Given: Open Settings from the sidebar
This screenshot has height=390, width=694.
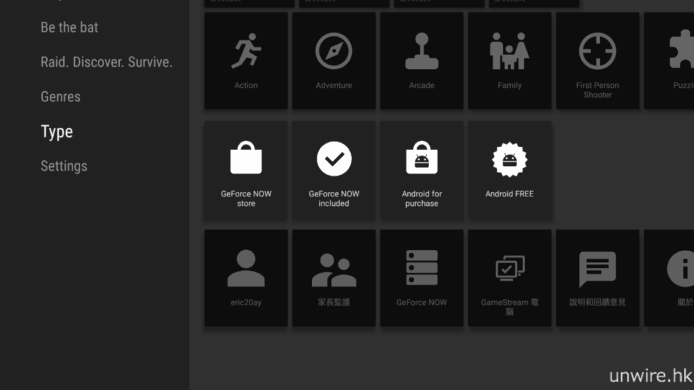Looking at the screenshot, I should tap(64, 166).
